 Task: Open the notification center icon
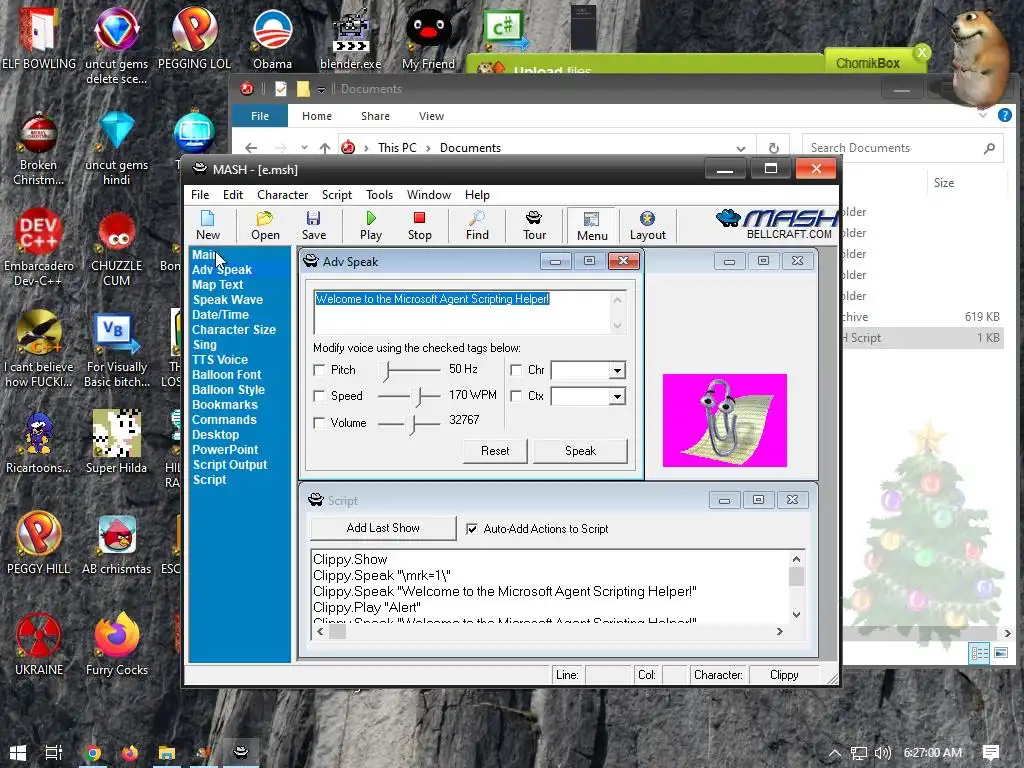coord(990,753)
